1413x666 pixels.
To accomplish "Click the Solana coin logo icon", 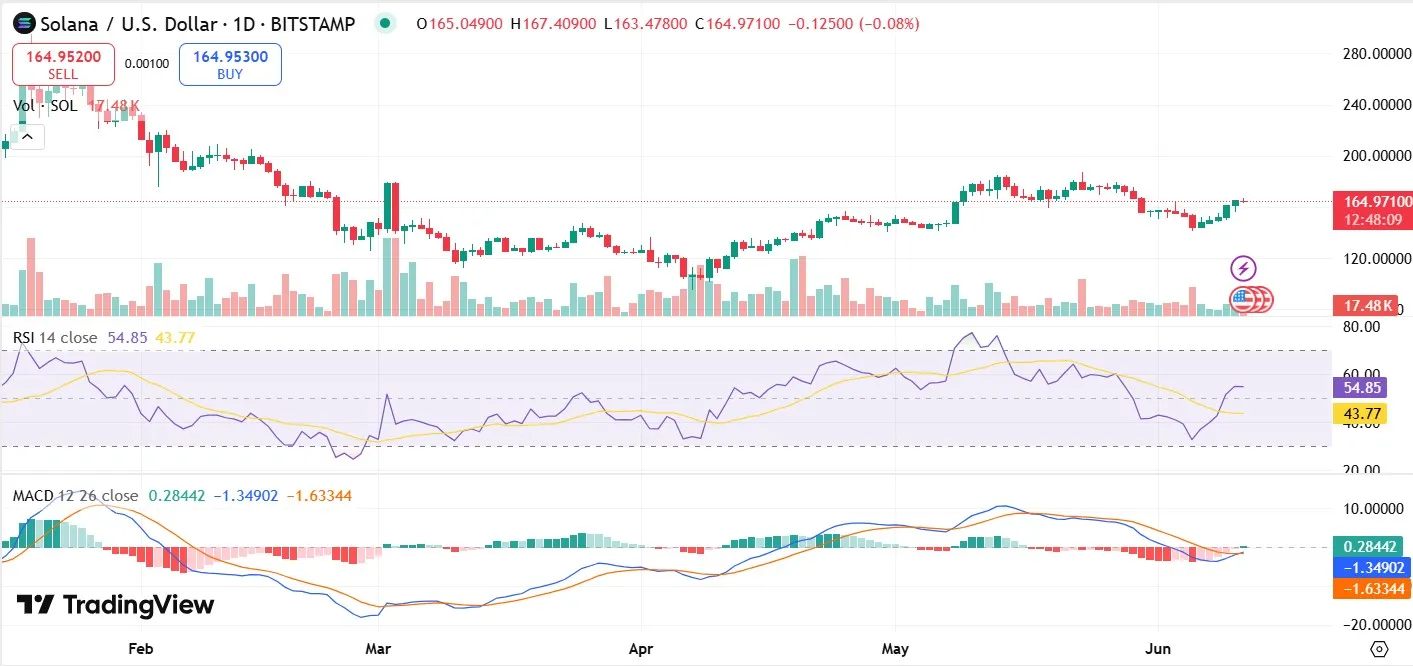I will tap(22, 23).
